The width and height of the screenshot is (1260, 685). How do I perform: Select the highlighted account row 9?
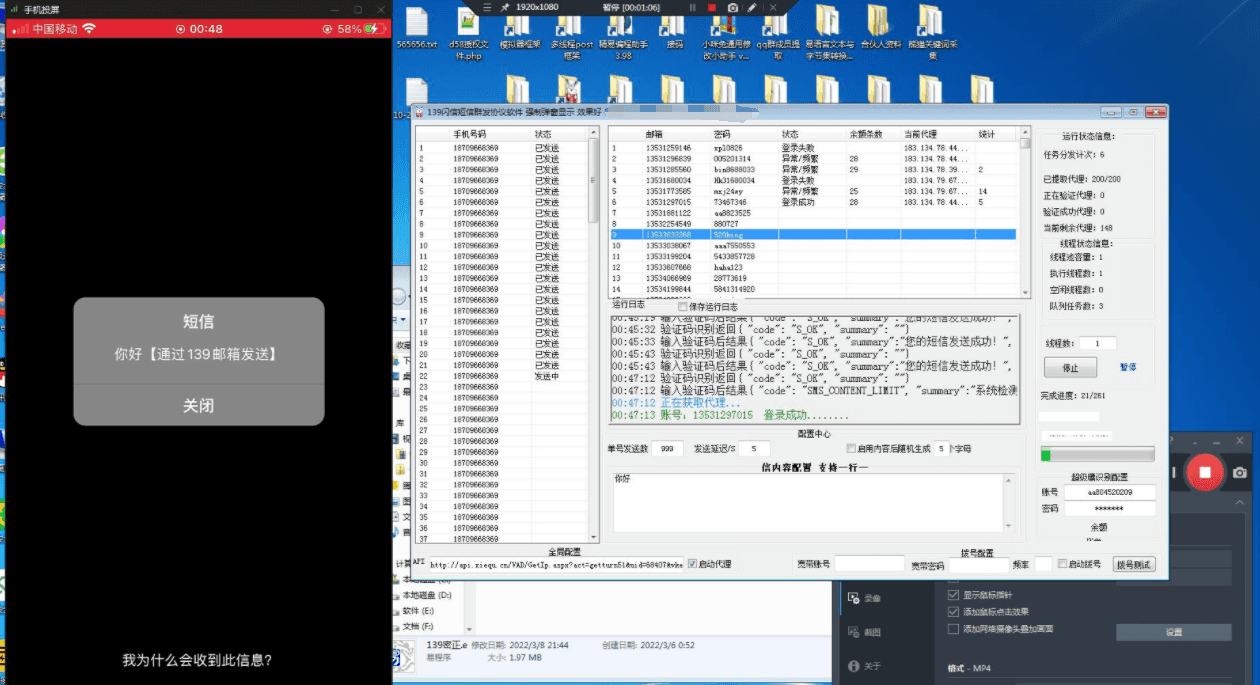click(x=813, y=235)
